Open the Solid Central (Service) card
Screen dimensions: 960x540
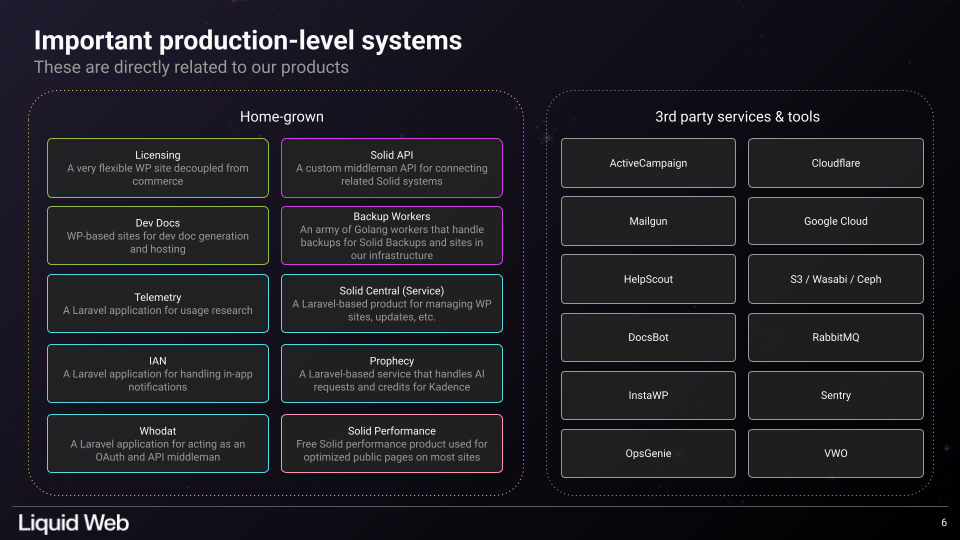(392, 304)
